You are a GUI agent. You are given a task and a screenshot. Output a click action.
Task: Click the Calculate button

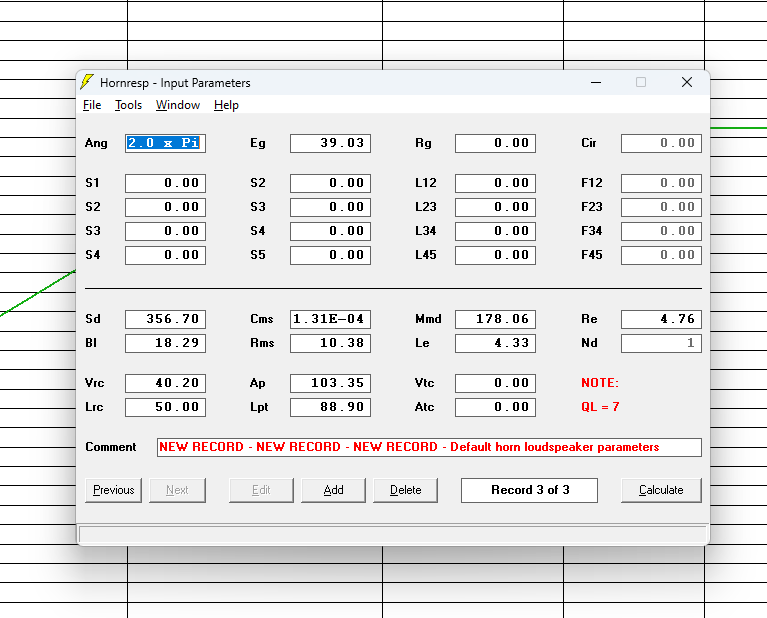pos(661,490)
